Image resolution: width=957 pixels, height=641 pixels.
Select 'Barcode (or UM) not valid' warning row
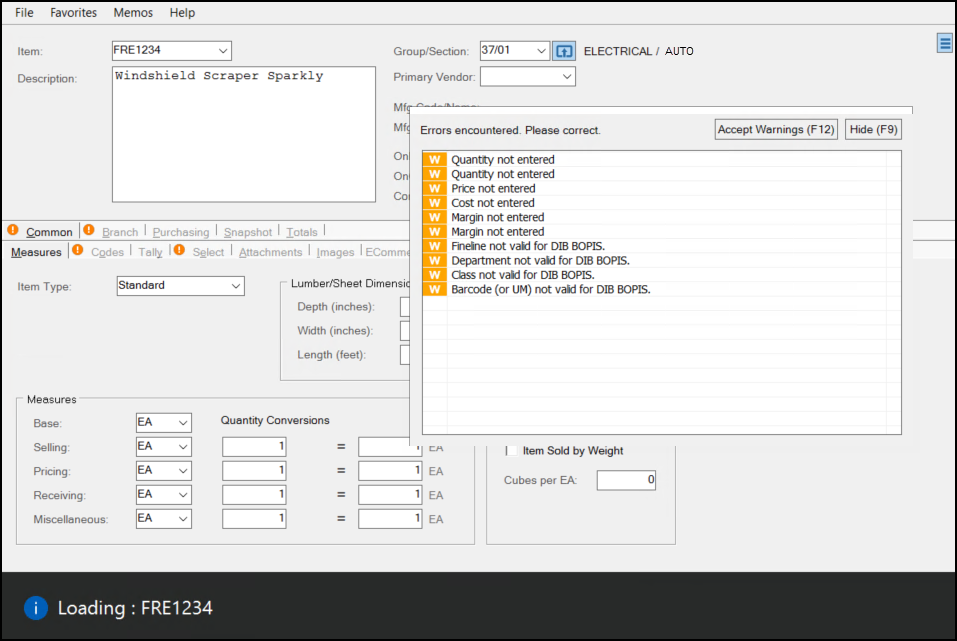click(x=662, y=289)
